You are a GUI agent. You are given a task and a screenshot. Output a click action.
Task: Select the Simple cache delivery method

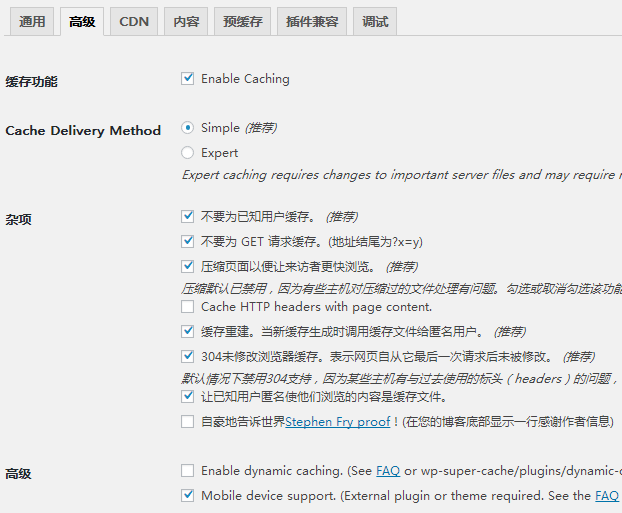(x=187, y=128)
